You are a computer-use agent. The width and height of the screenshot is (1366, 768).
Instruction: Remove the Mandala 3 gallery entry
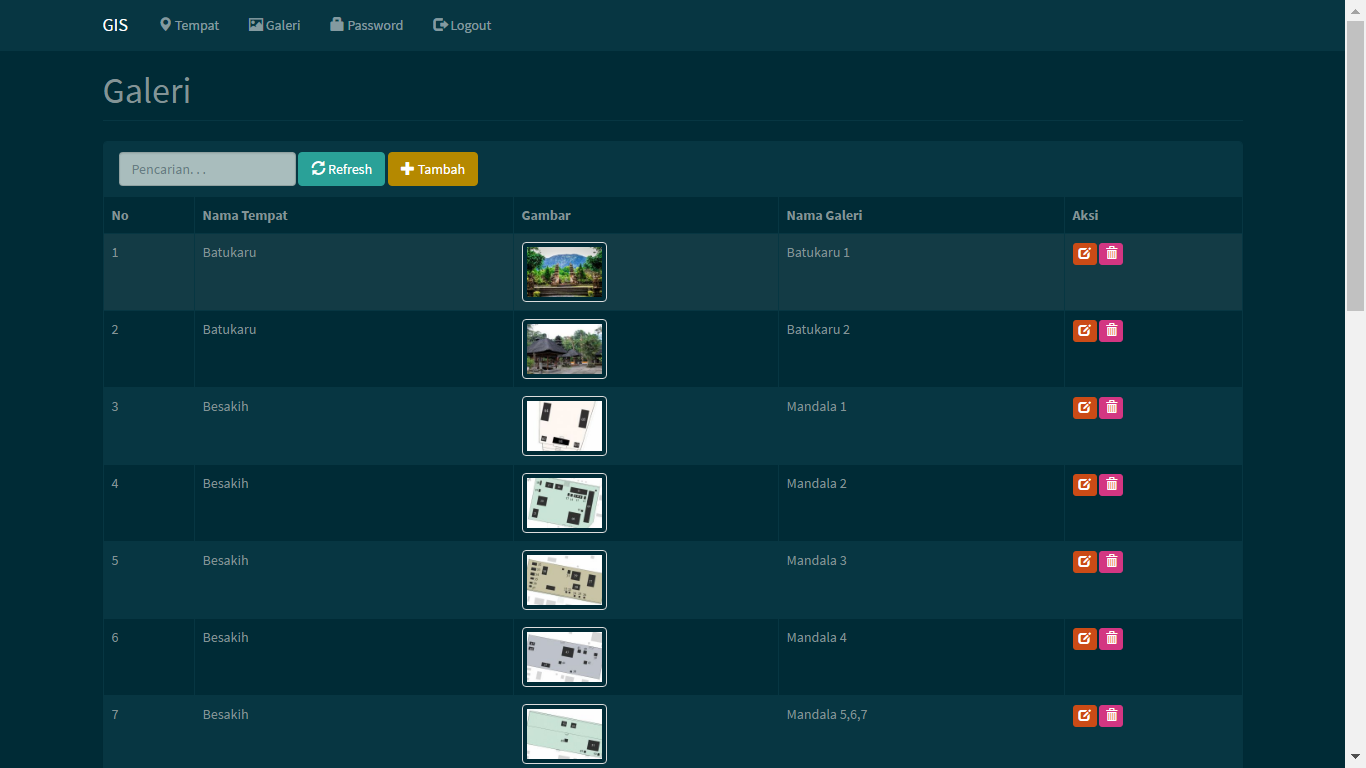click(1111, 562)
